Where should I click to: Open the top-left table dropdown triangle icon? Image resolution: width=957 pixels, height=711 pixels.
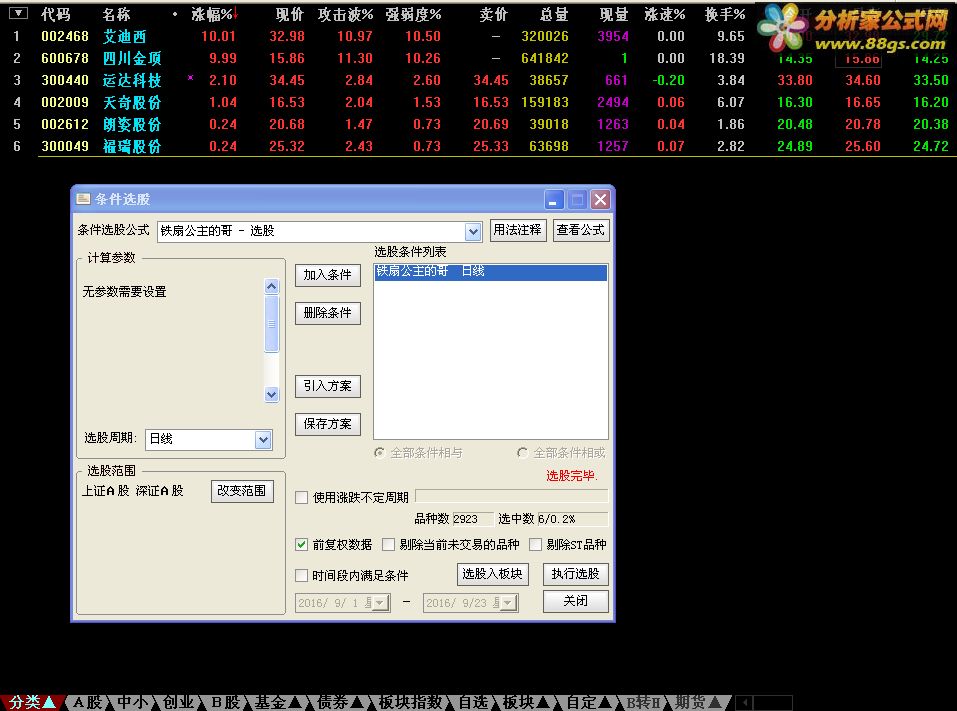click(18, 13)
